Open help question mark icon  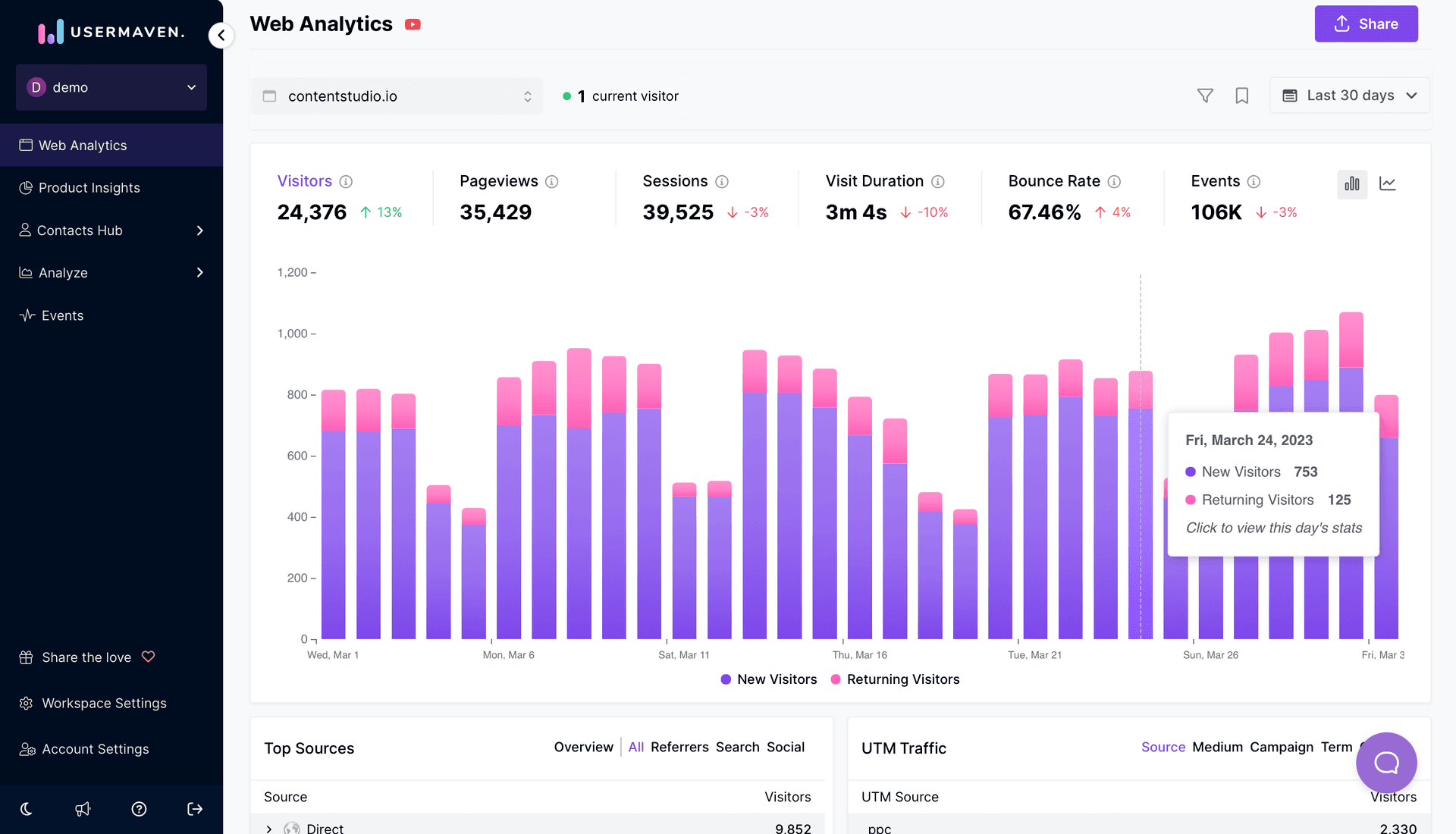(139, 809)
